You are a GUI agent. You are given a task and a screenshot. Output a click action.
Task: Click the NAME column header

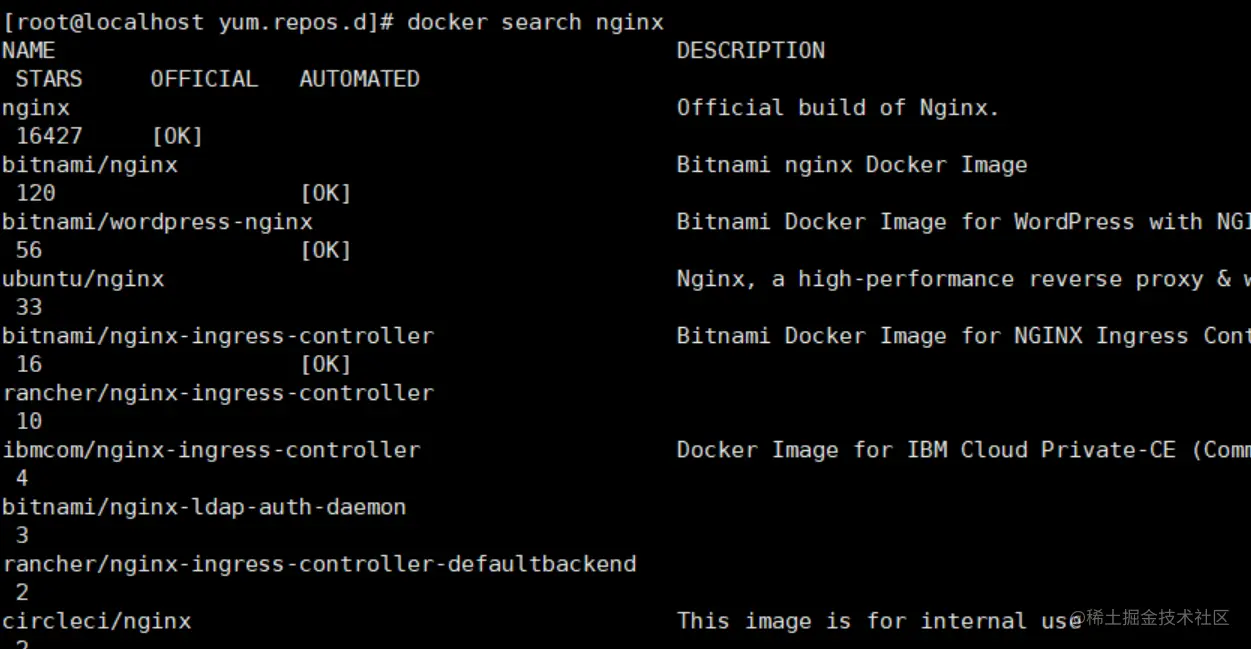click(29, 50)
